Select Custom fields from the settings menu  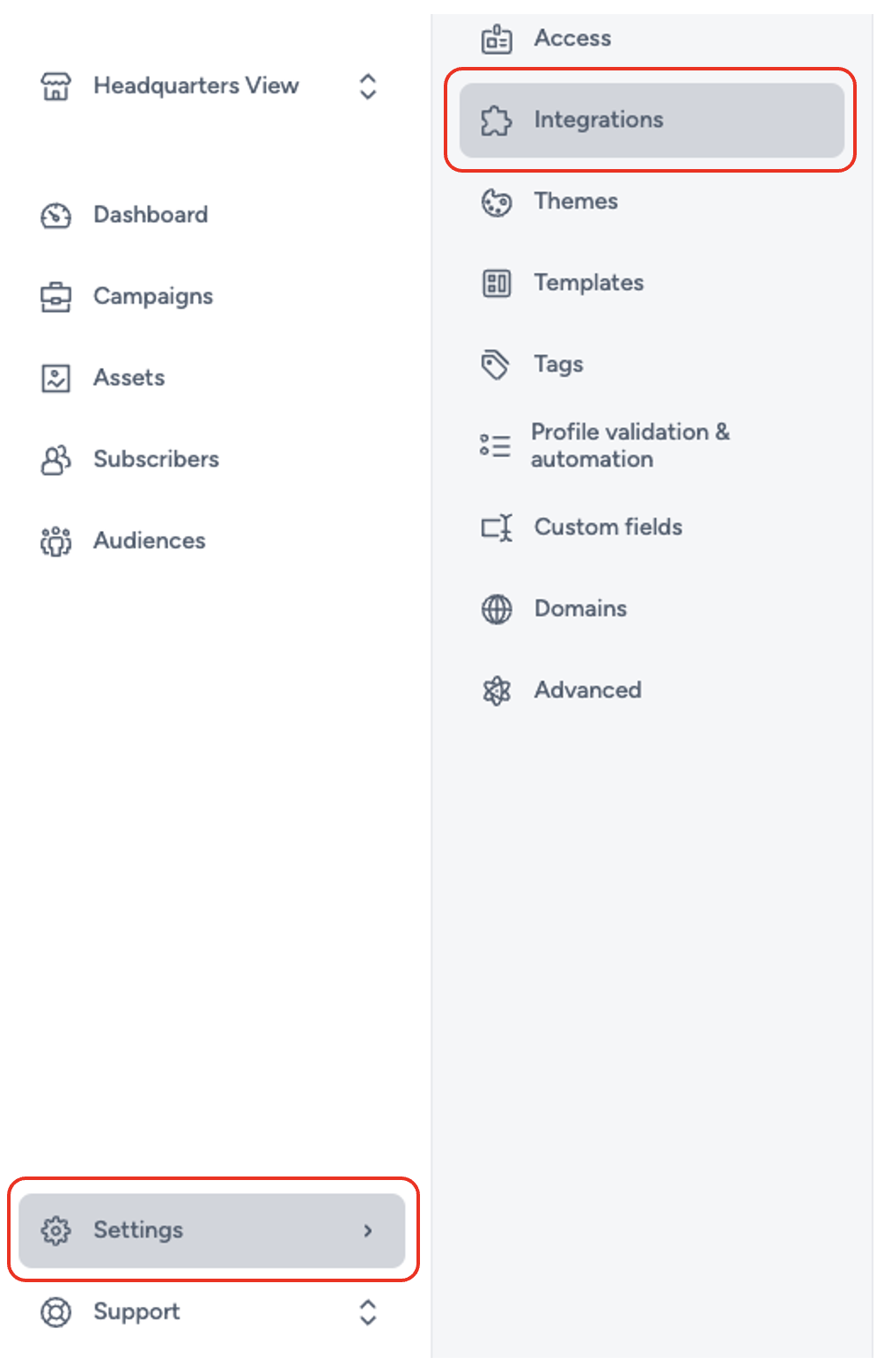[608, 527]
